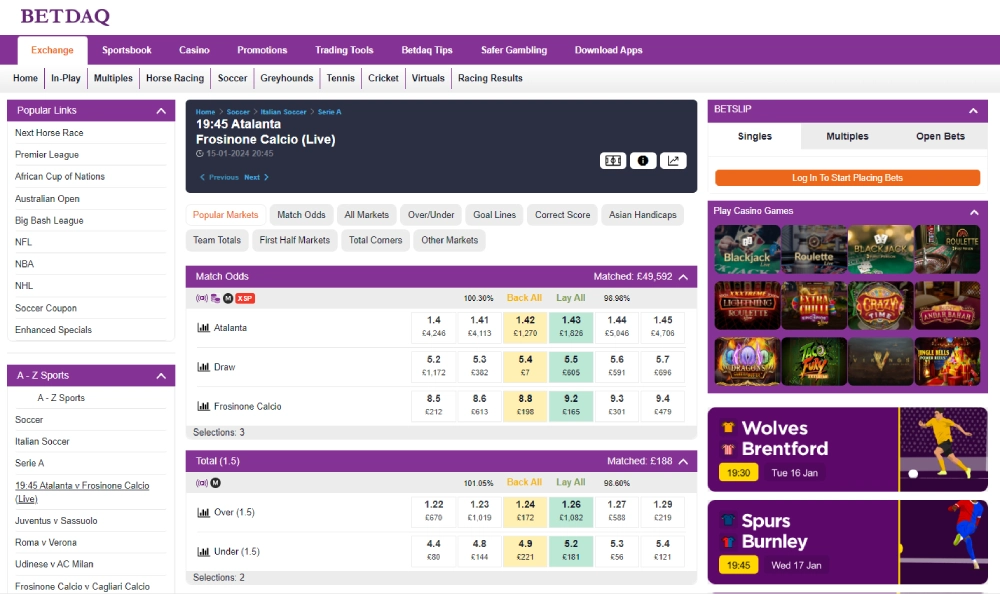The image size is (1000, 594).
Task: Back Atalanta at odds of 1.42
Action: point(524,327)
